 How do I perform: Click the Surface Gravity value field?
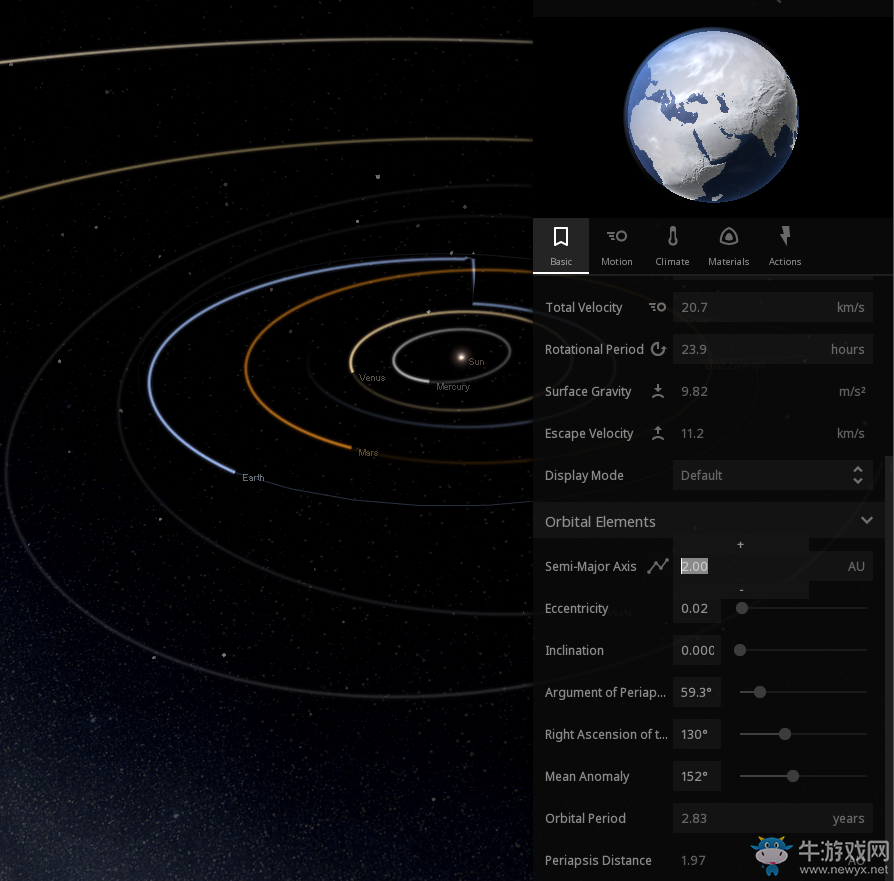click(x=773, y=391)
